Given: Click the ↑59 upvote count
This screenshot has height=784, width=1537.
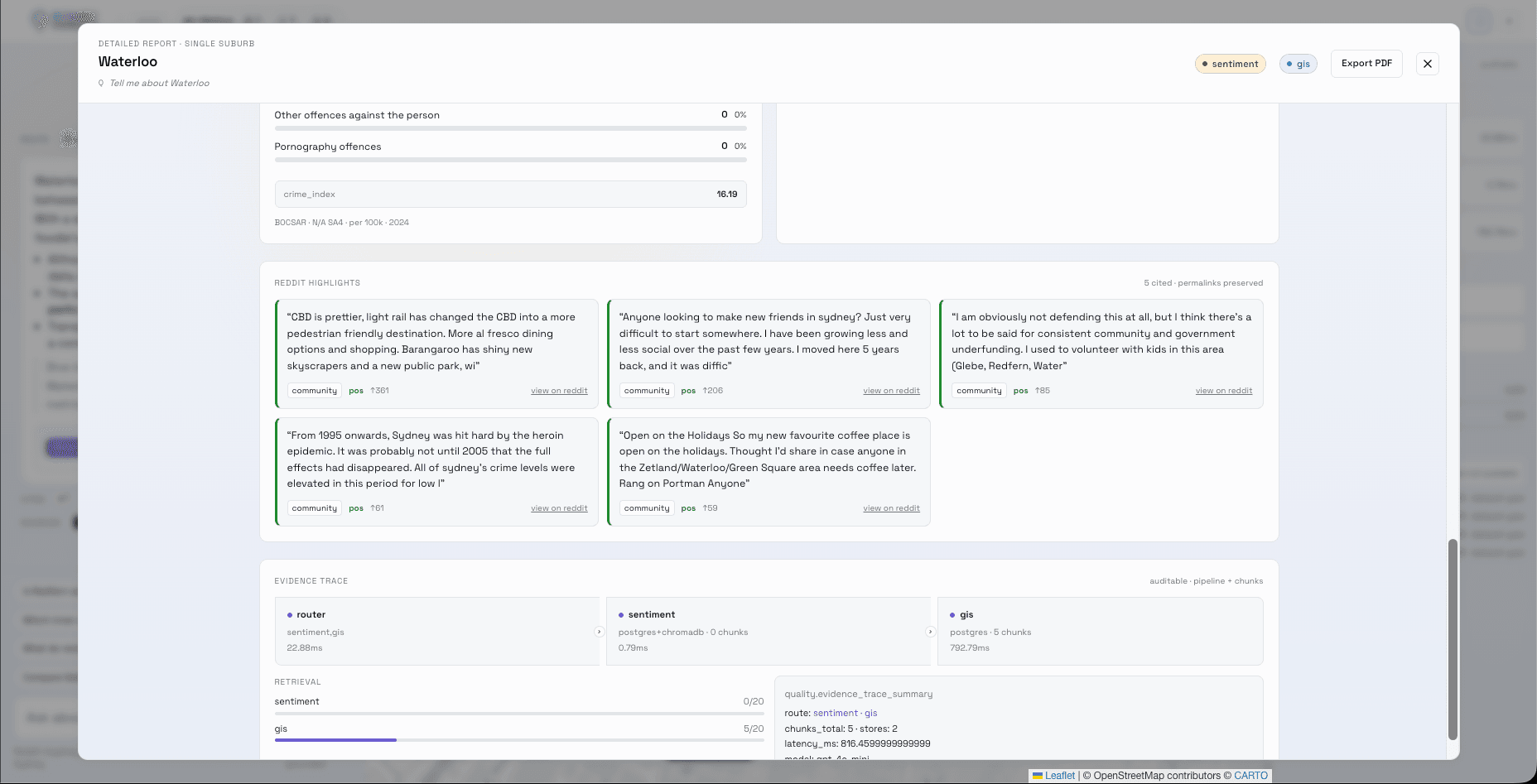Looking at the screenshot, I should (710, 508).
